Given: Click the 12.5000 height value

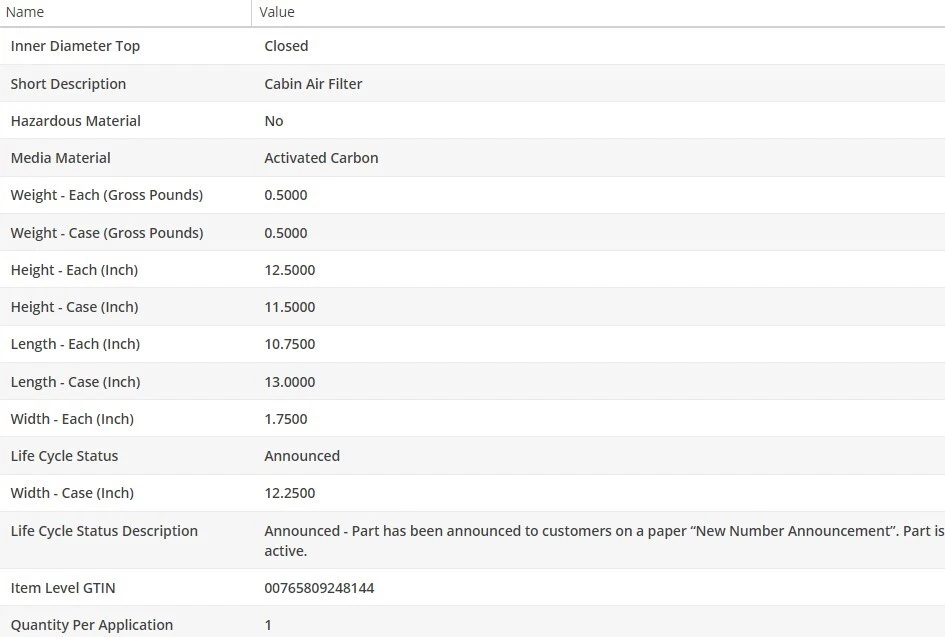Looking at the screenshot, I should (289, 270).
